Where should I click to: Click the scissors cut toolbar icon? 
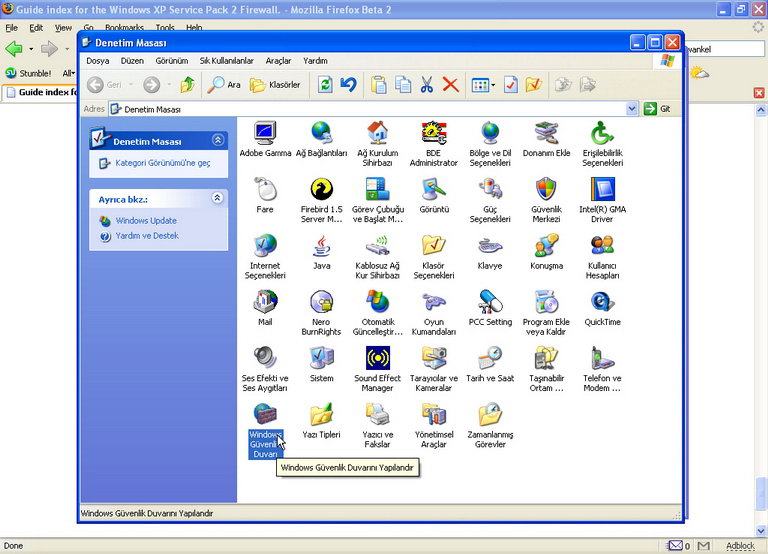(427, 85)
